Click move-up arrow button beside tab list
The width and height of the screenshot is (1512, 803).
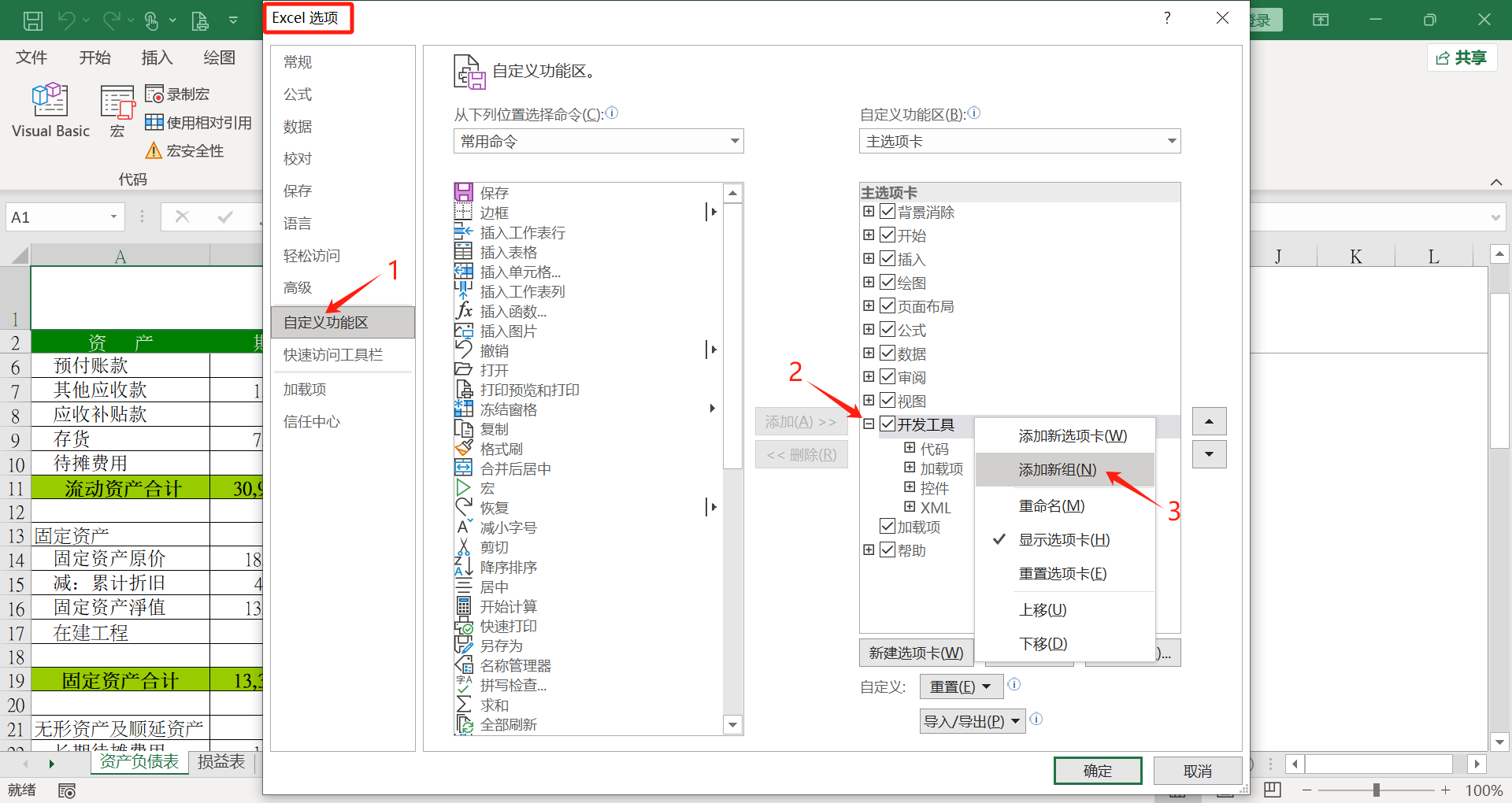click(1209, 422)
